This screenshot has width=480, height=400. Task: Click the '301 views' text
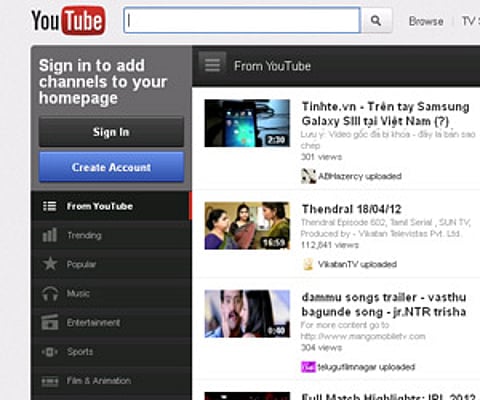[321, 157]
